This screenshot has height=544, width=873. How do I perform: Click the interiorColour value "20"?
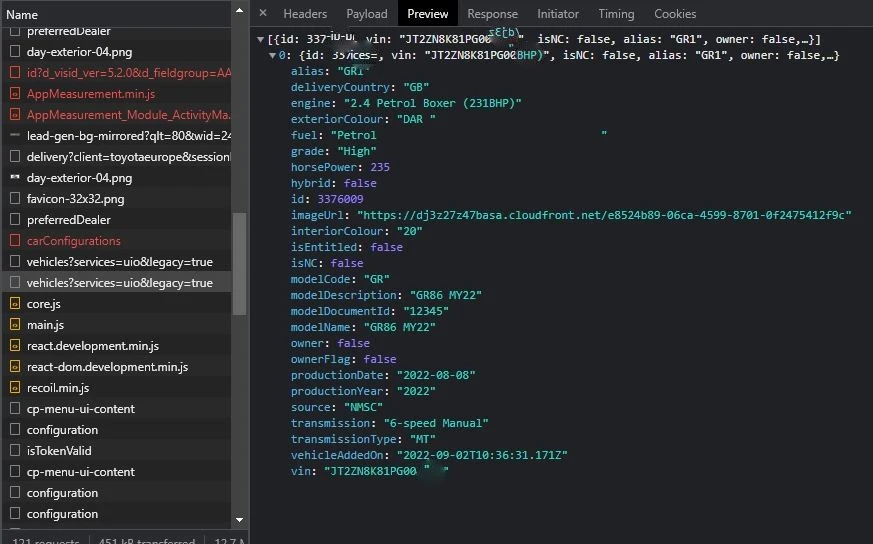(409, 231)
